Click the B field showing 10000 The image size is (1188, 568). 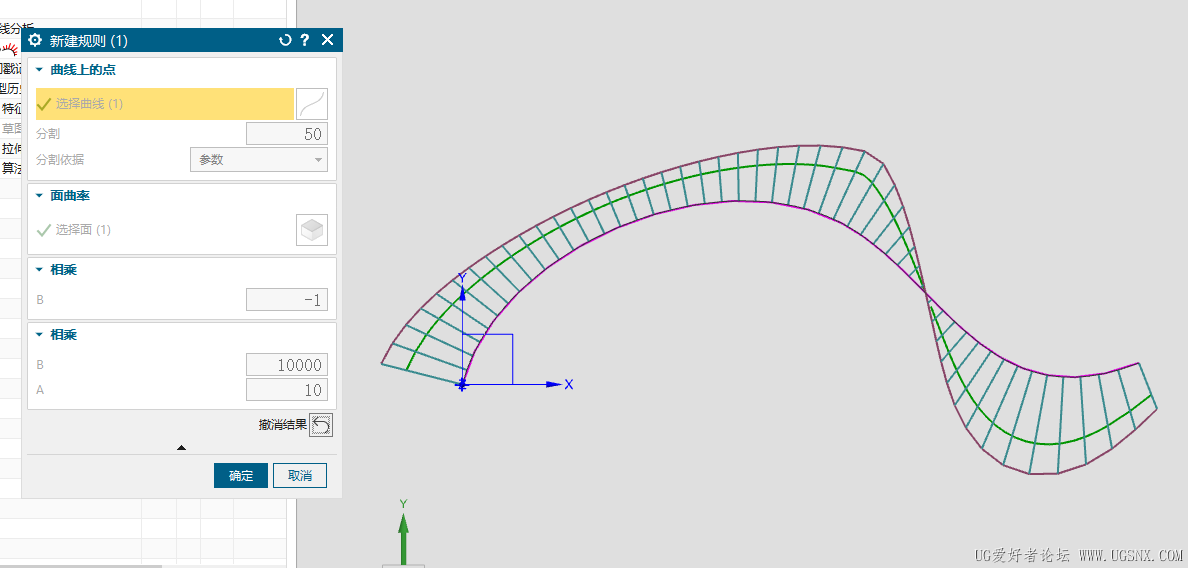point(287,365)
